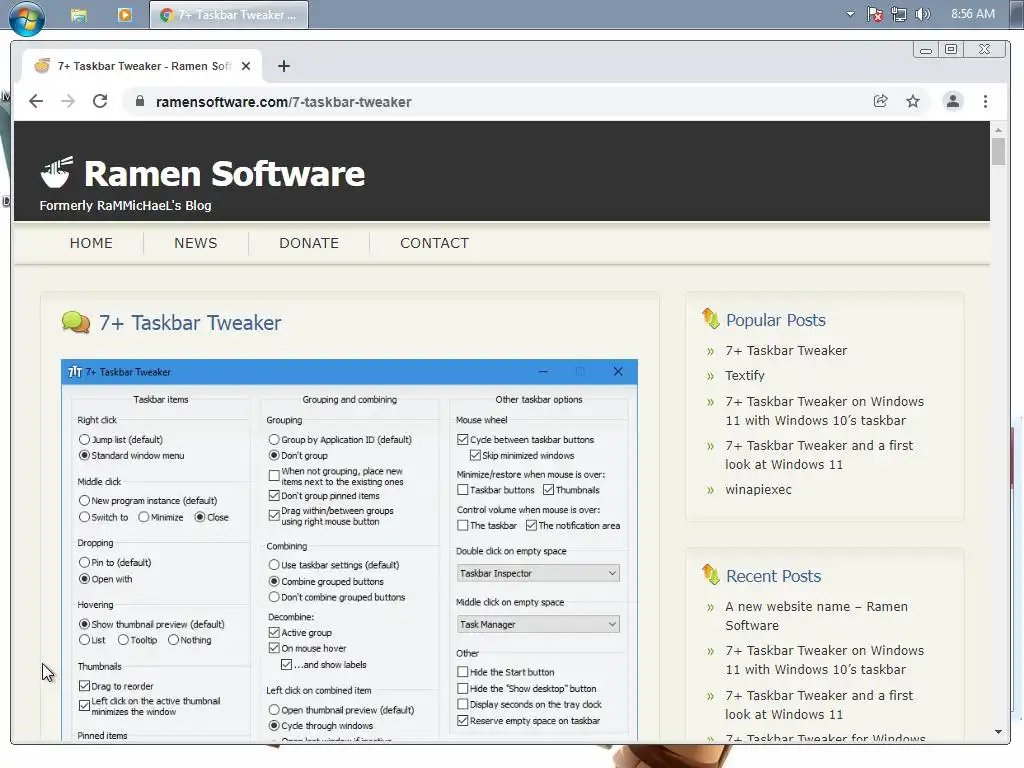This screenshot has width=1024, height=768.
Task: Open the network tray icon
Action: pyautogui.click(x=899, y=14)
